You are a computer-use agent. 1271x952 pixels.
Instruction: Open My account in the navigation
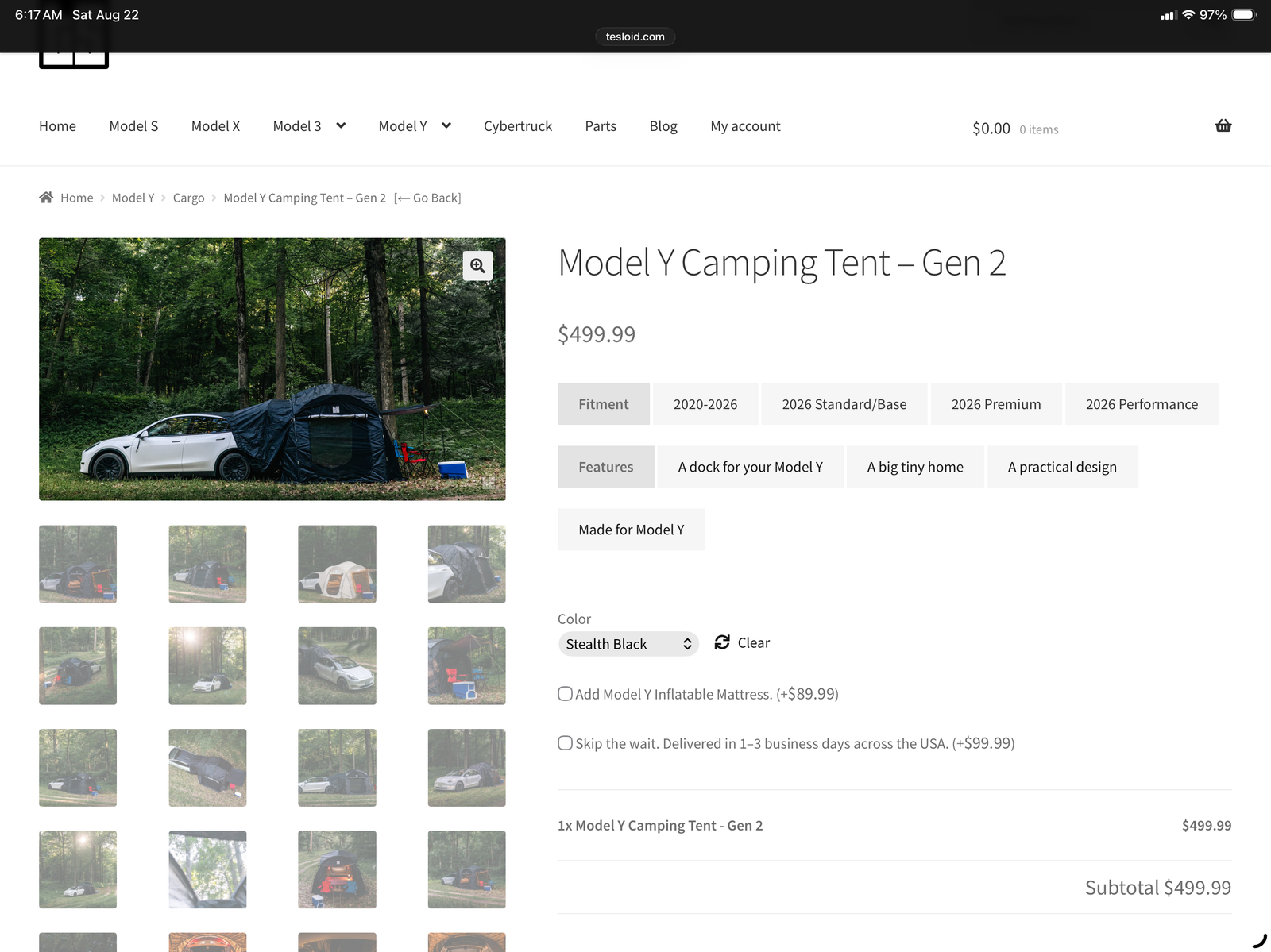pos(745,126)
